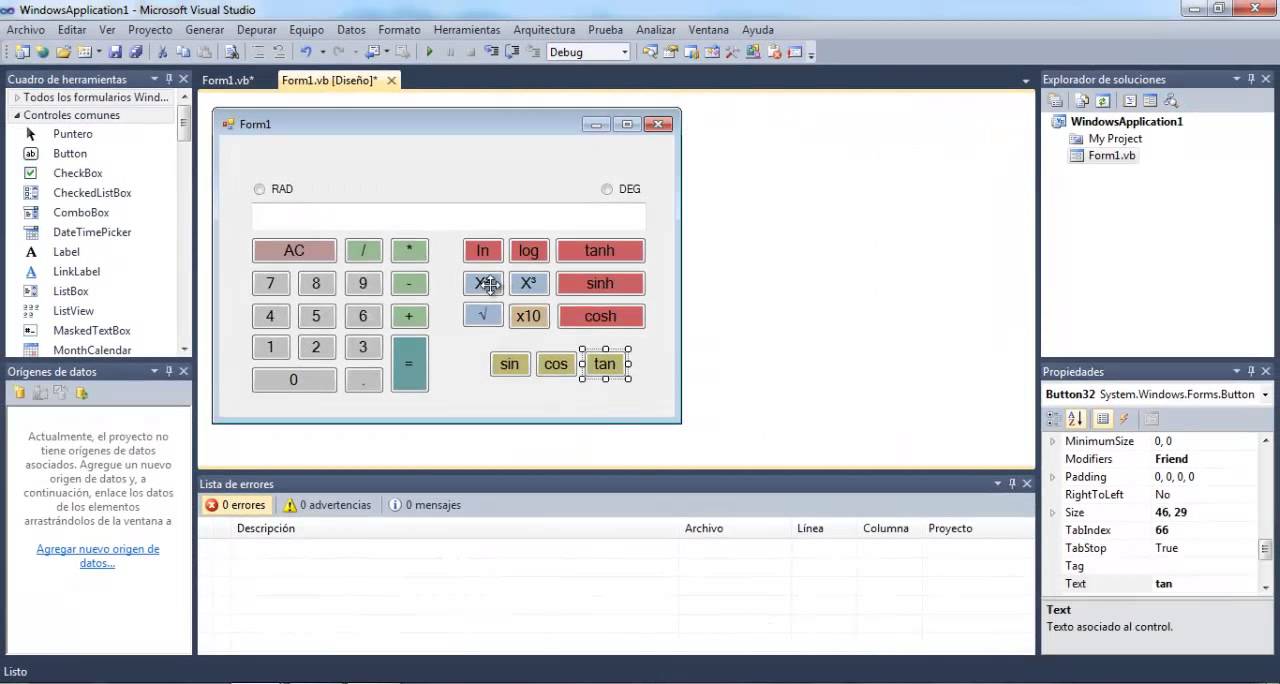Toggle the 0 mensajes filter

[x=425, y=505]
